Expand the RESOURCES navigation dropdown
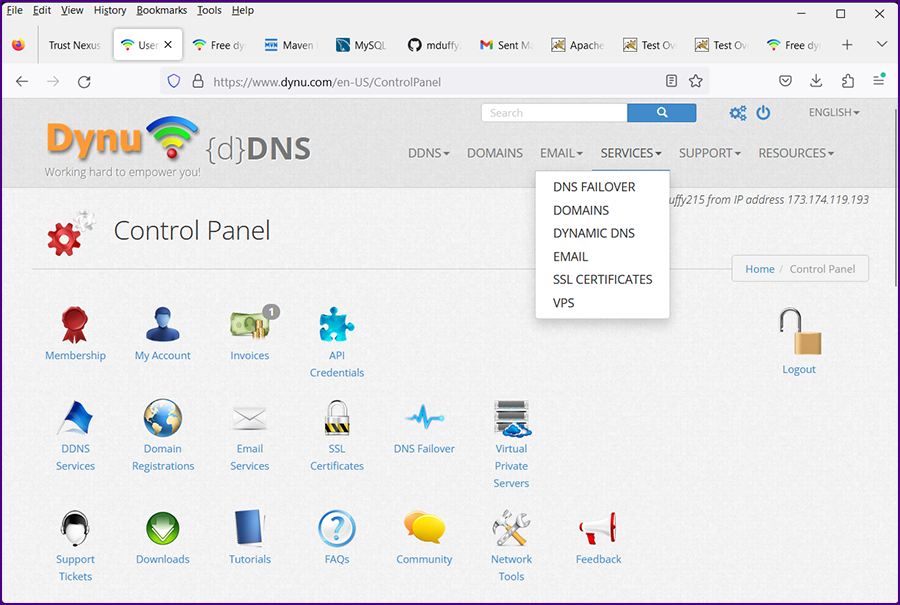The height and width of the screenshot is (605, 900). (795, 153)
